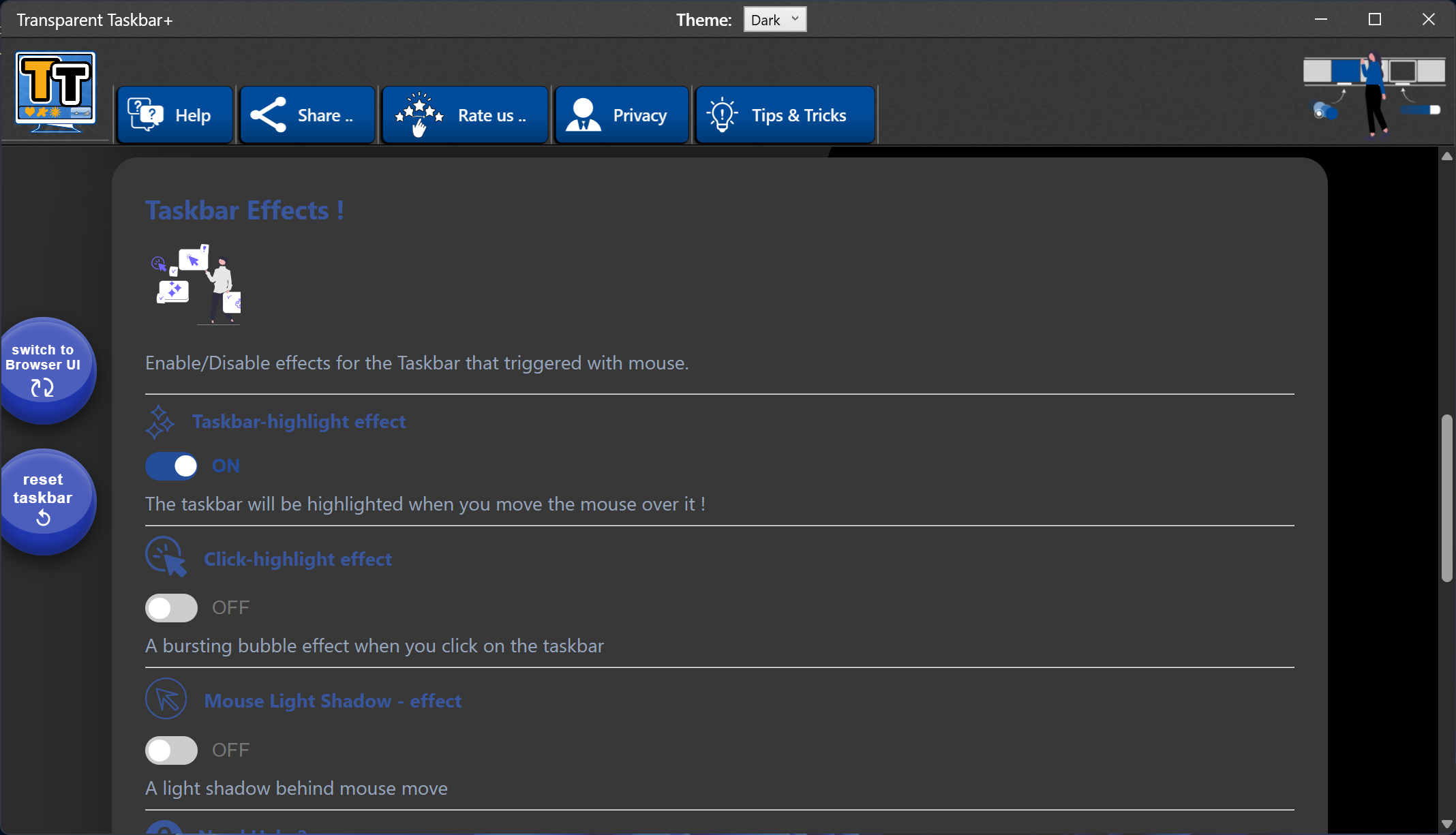Open Help via the question mark speech-bubble icon
The height and width of the screenshot is (835, 1456).
(145, 113)
